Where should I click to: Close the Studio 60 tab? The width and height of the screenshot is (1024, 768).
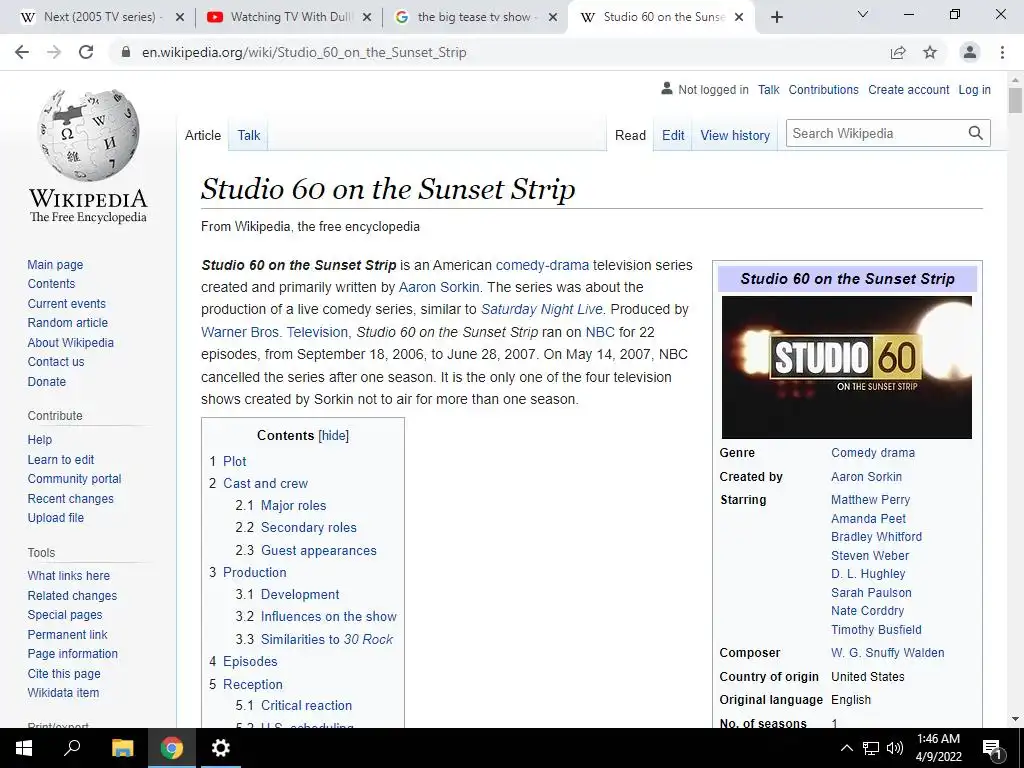pos(739,17)
